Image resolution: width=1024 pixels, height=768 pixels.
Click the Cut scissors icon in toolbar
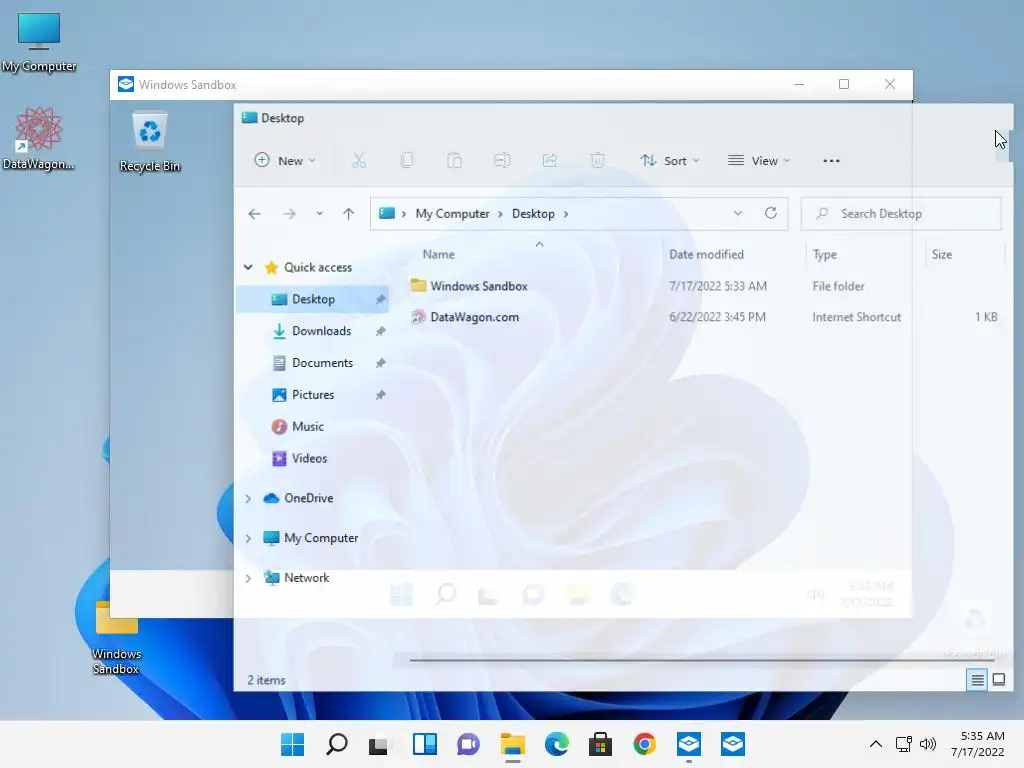click(x=359, y=160)
